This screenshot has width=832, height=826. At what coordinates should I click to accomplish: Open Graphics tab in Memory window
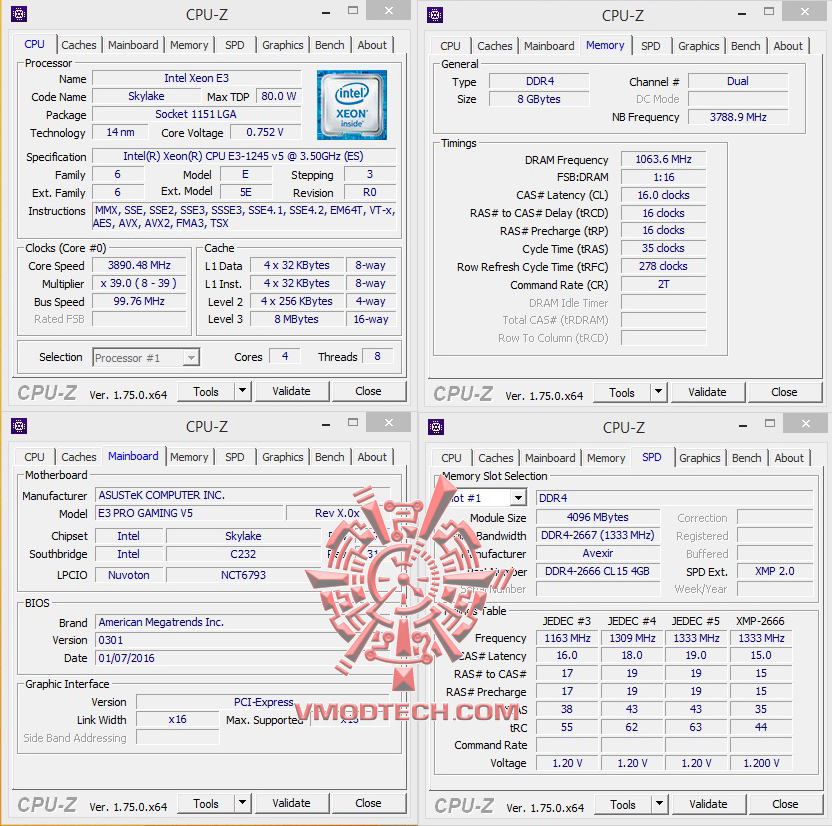point(698,46)
